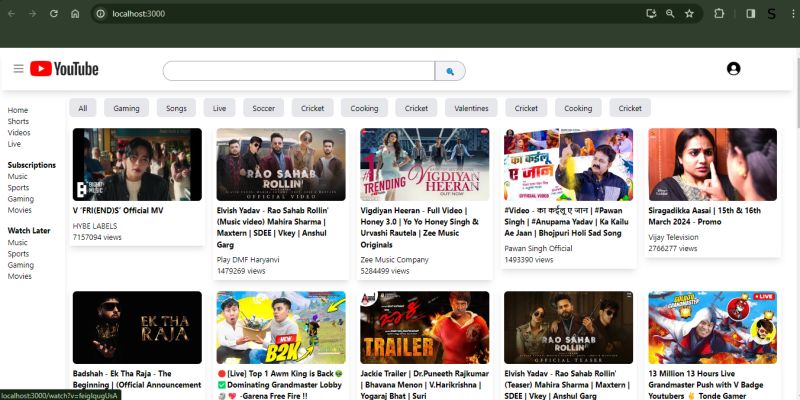Select the Soccer category chip
800x400 pixels.
(x=263, y=108)
